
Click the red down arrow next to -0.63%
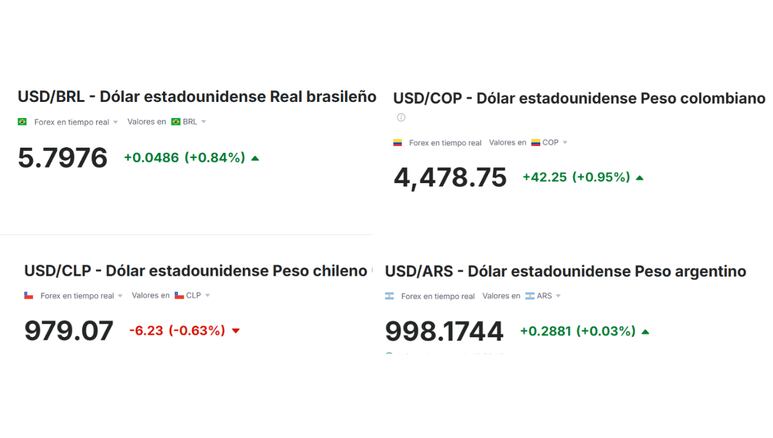coord(236,331)
